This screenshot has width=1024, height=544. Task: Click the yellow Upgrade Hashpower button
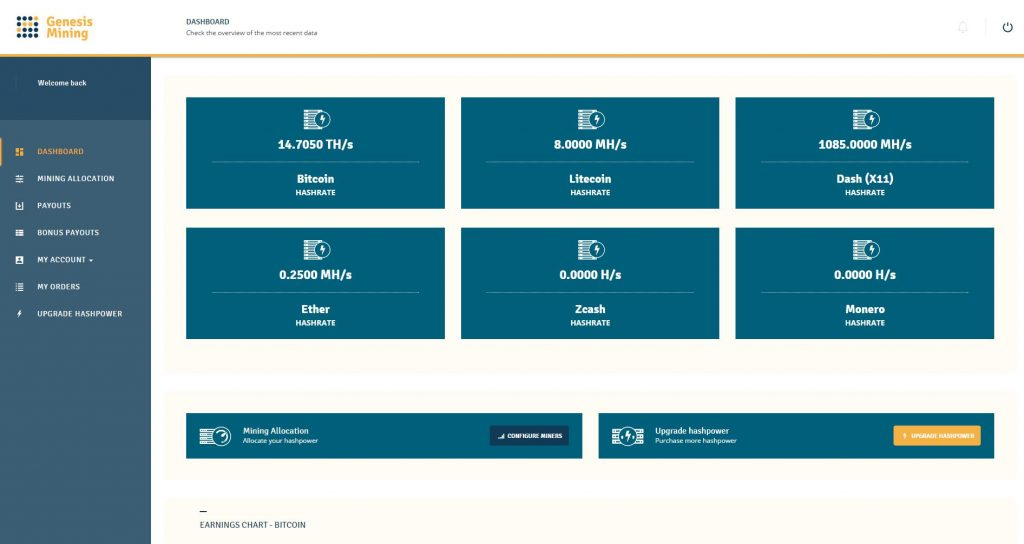[x=936, y=436]
